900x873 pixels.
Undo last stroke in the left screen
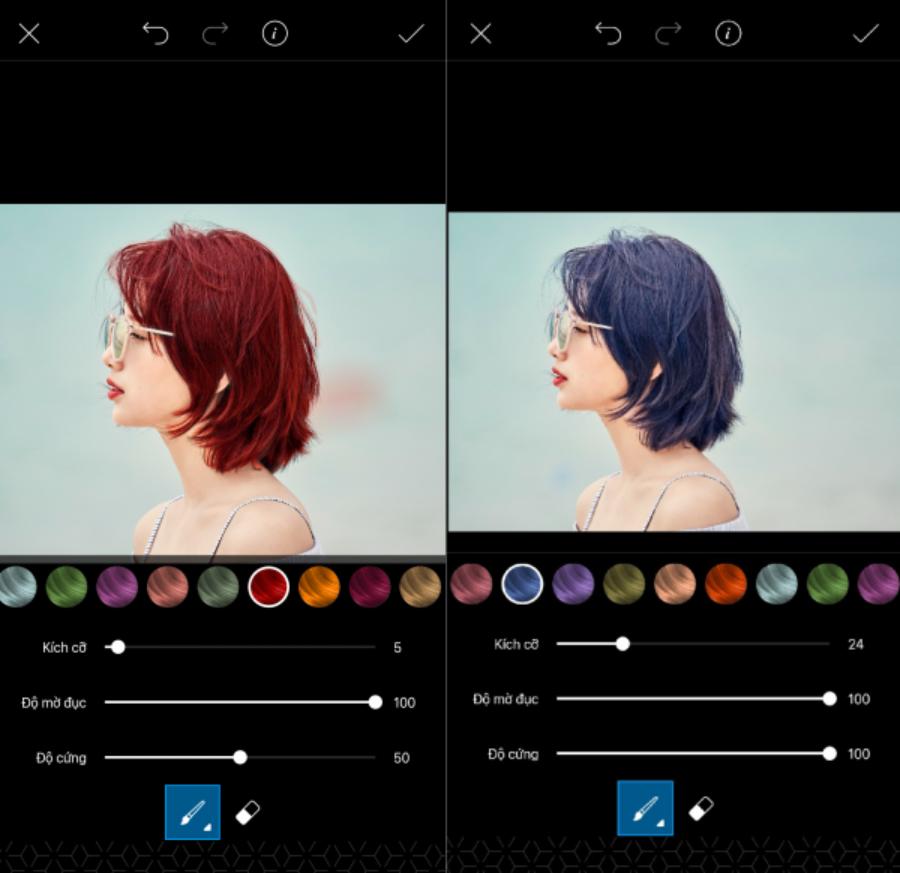[156, 34]
